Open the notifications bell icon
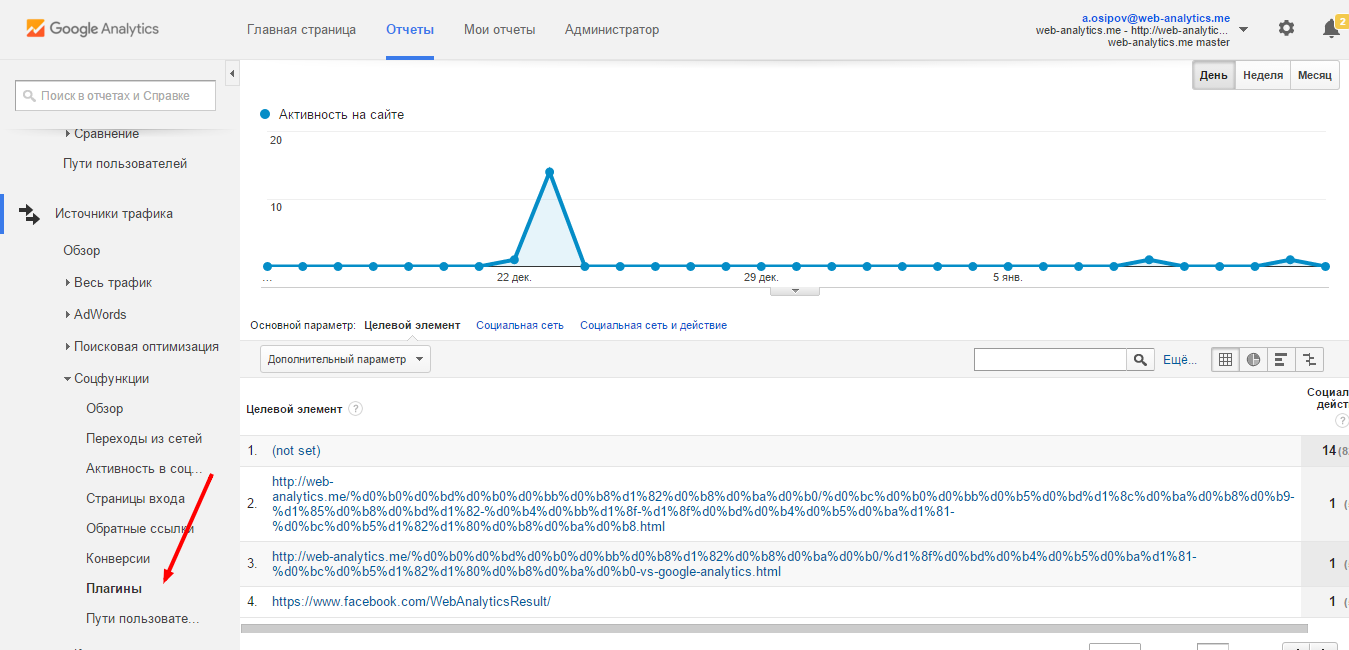 click(x=1331, y=29)
